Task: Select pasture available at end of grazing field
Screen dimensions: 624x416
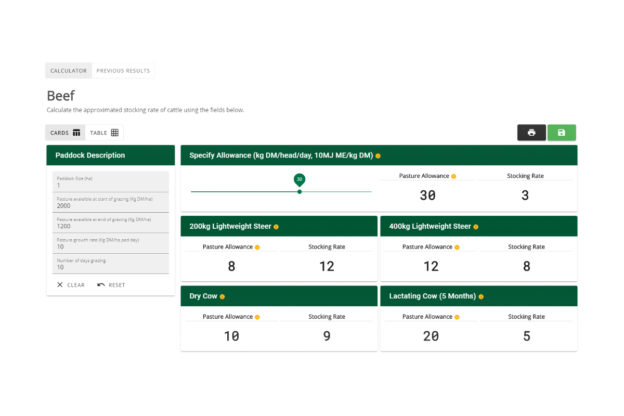Action: (110, 223)
